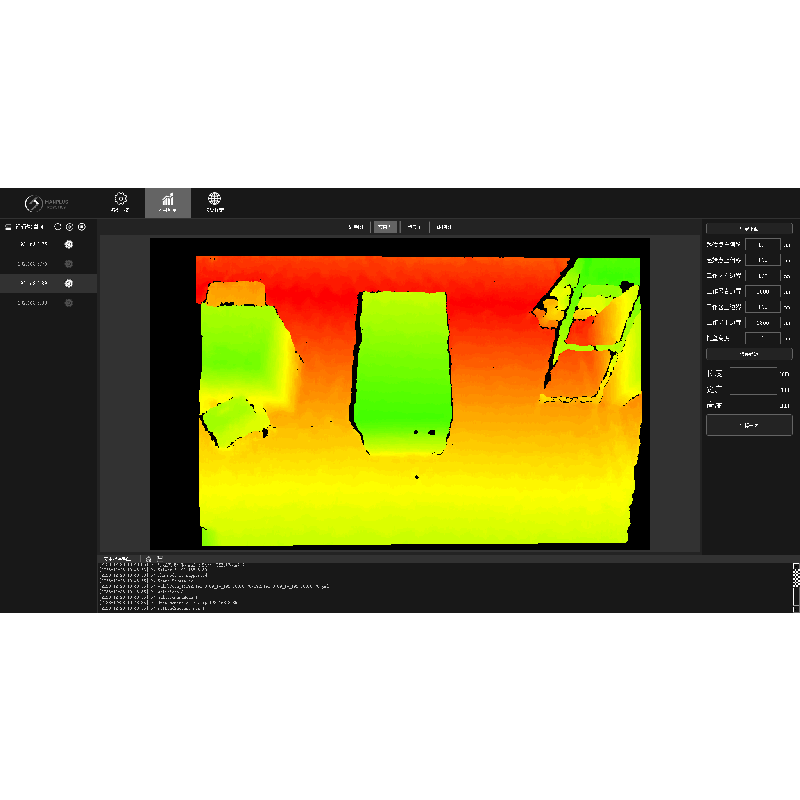Select the bar-chart tab in top navigation
The height and width of the screenshot is (800, 800).
tap(168, 203)
